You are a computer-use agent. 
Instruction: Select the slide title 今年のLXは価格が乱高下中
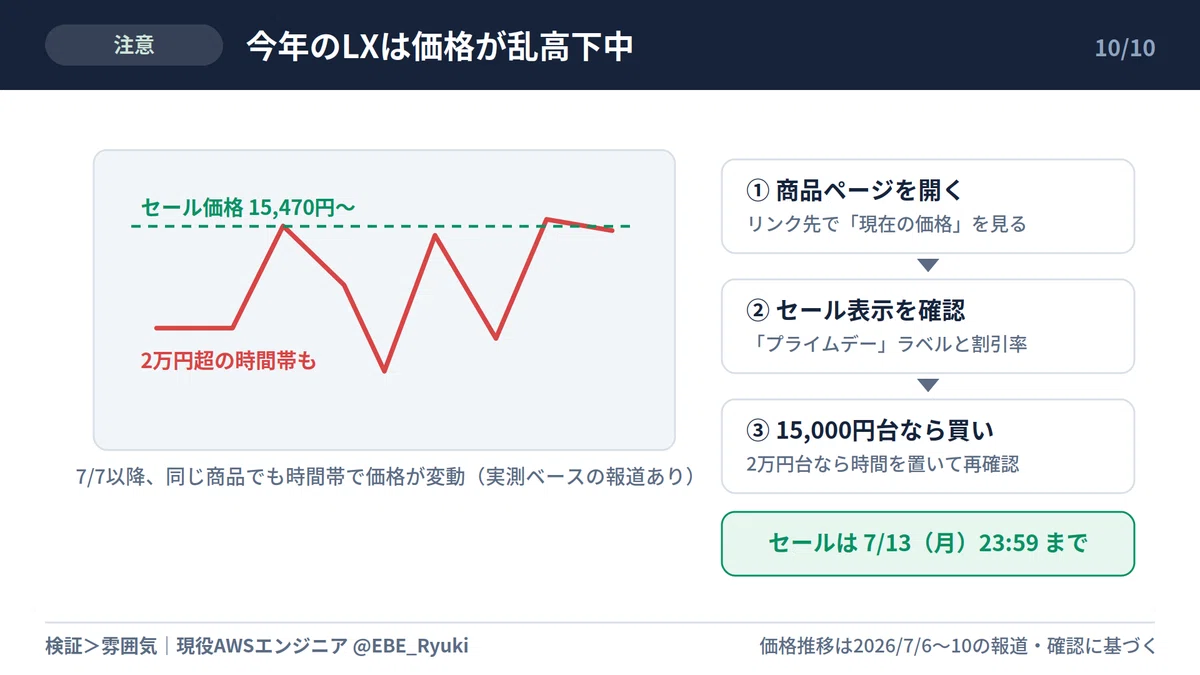click(441, 46)
